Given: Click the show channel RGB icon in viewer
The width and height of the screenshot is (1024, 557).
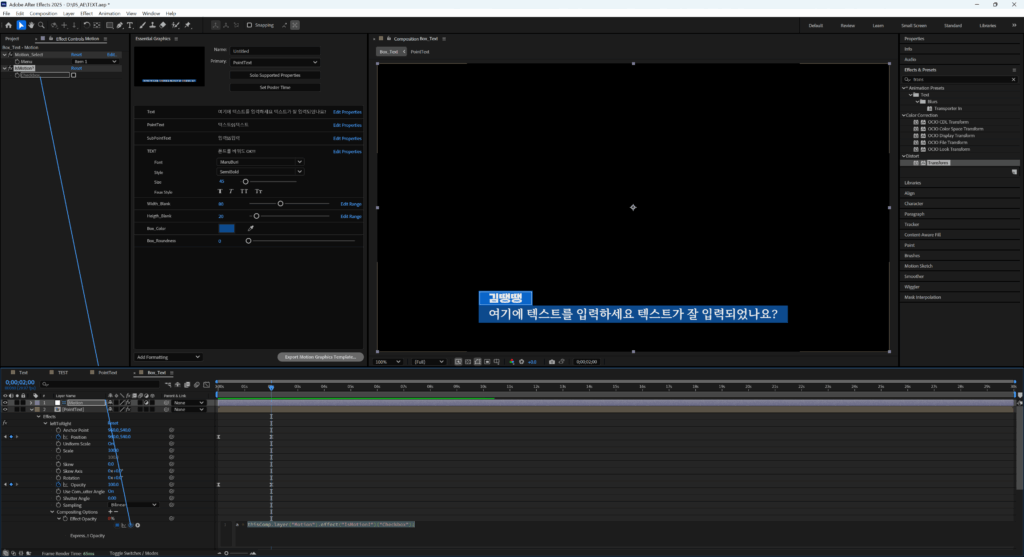Looking at the screenshot, I should pos(511,362).
